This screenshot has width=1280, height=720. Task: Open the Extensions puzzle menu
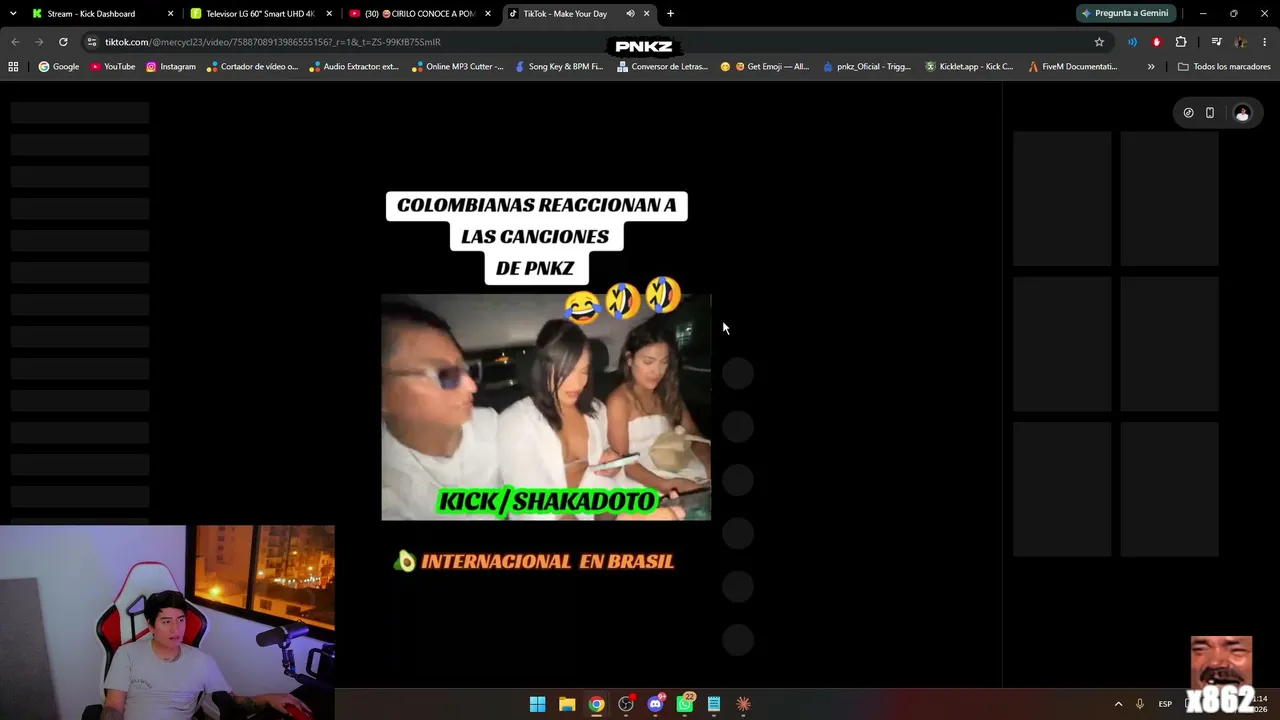(x=1181, y=42)
